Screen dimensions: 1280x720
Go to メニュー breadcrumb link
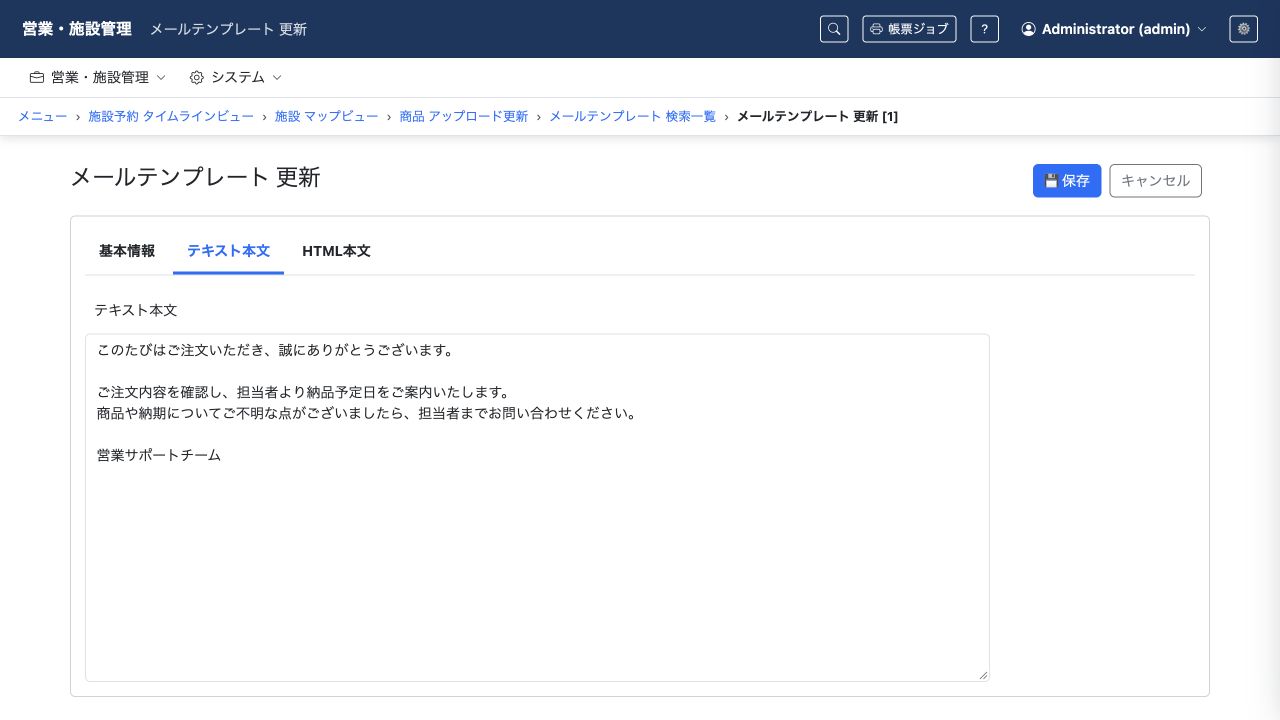(42, 116)
